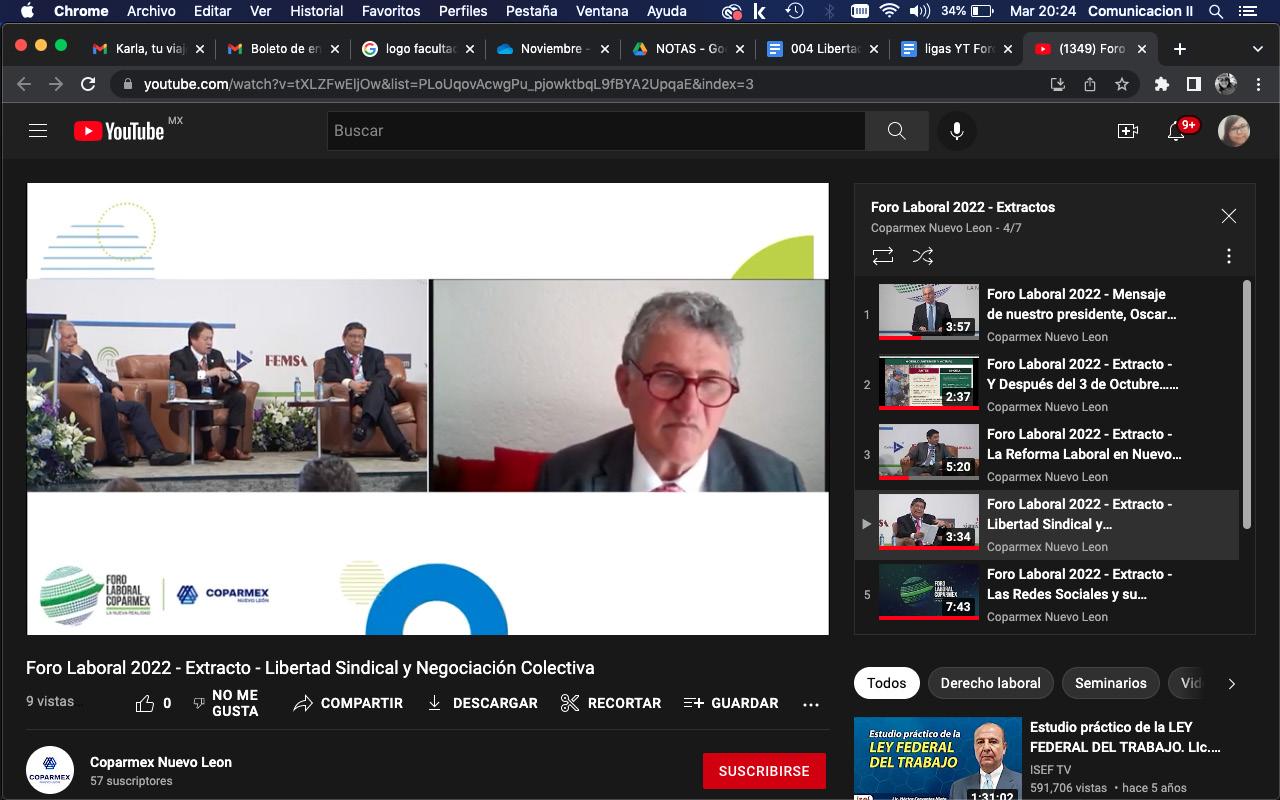Click GUARDAR to save to a playlist

731,703
